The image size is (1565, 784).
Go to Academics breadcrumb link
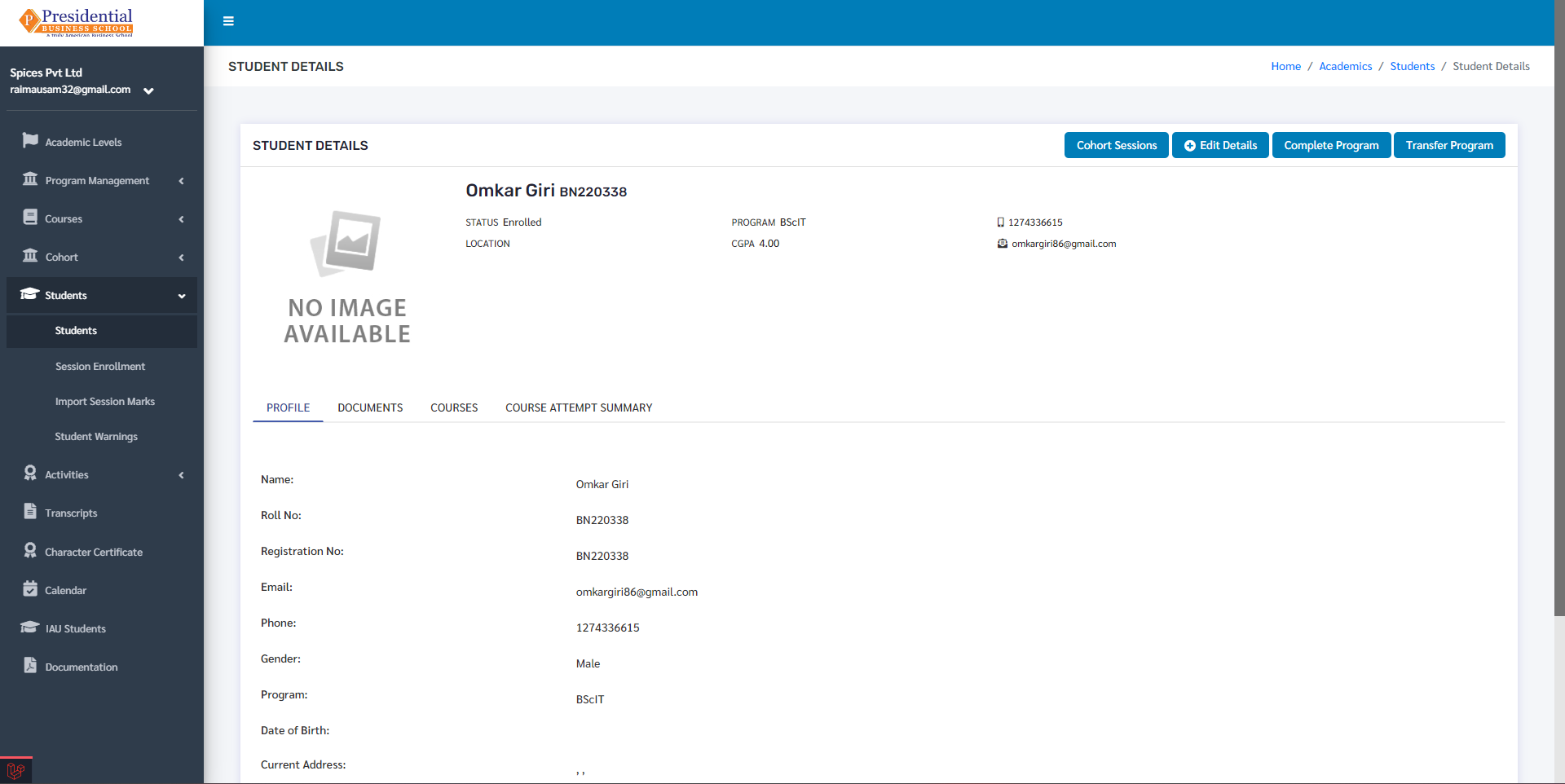1345,67
